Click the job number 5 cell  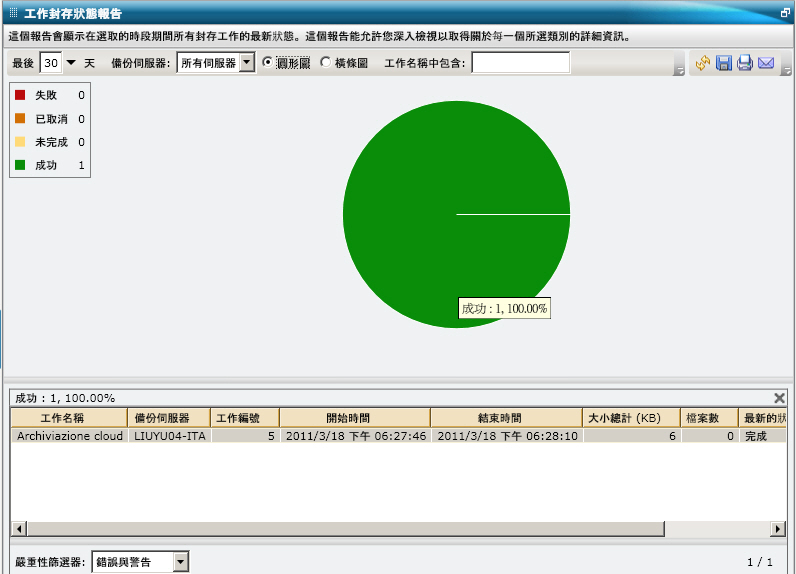tap(245, 436)
